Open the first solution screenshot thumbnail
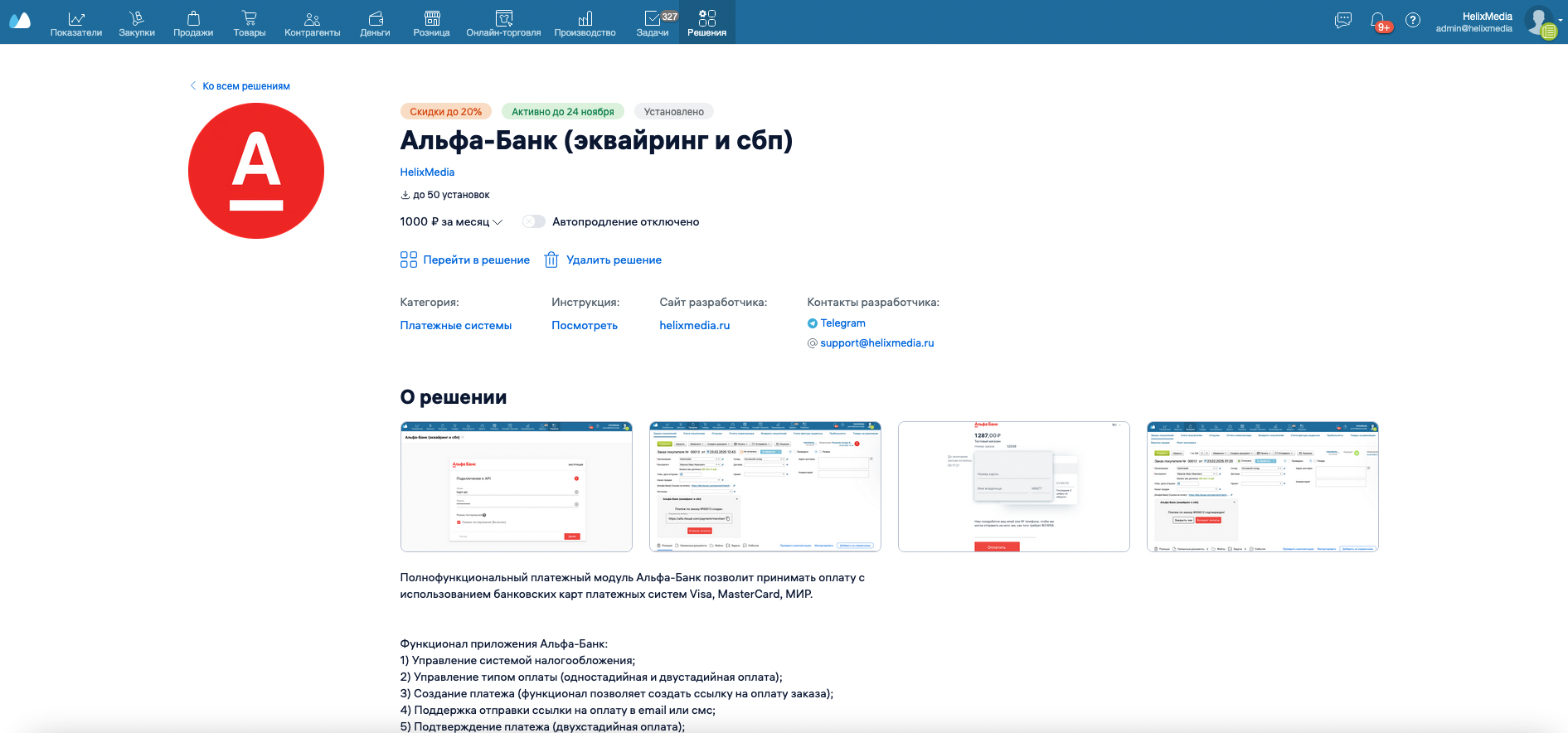 coord(516,487)
